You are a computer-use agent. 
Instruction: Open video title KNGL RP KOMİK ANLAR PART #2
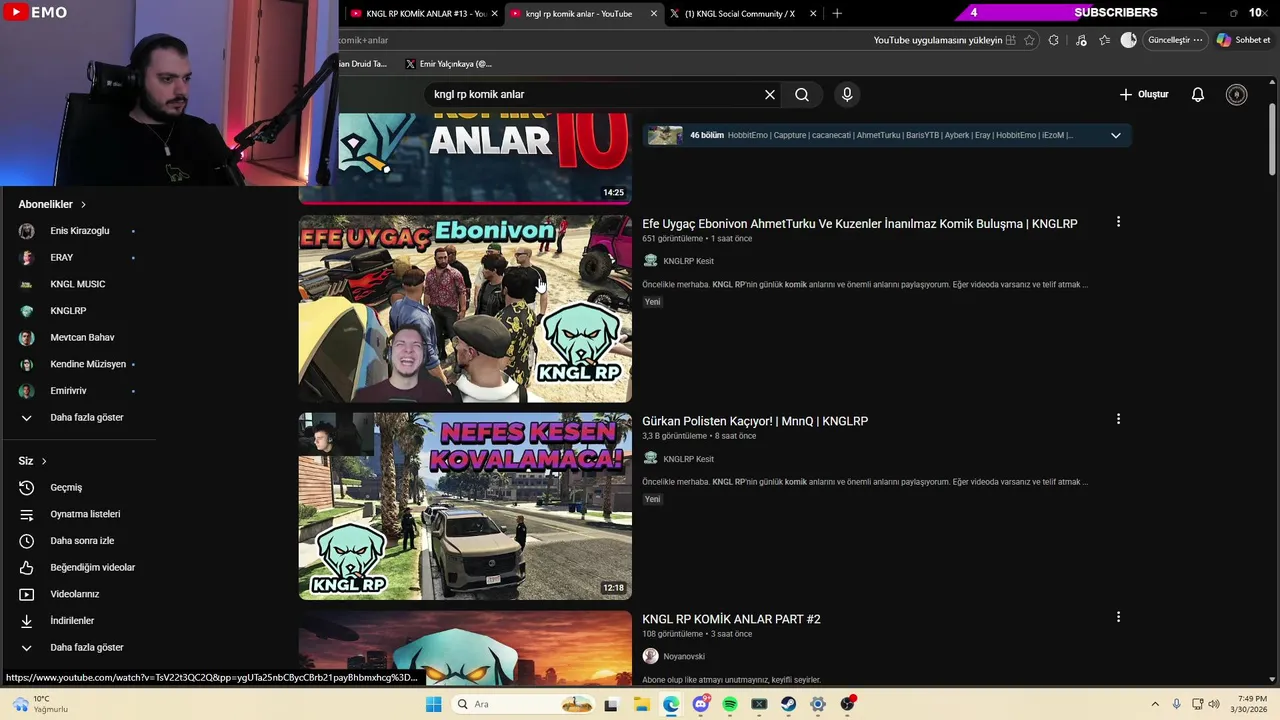point(731,619)
